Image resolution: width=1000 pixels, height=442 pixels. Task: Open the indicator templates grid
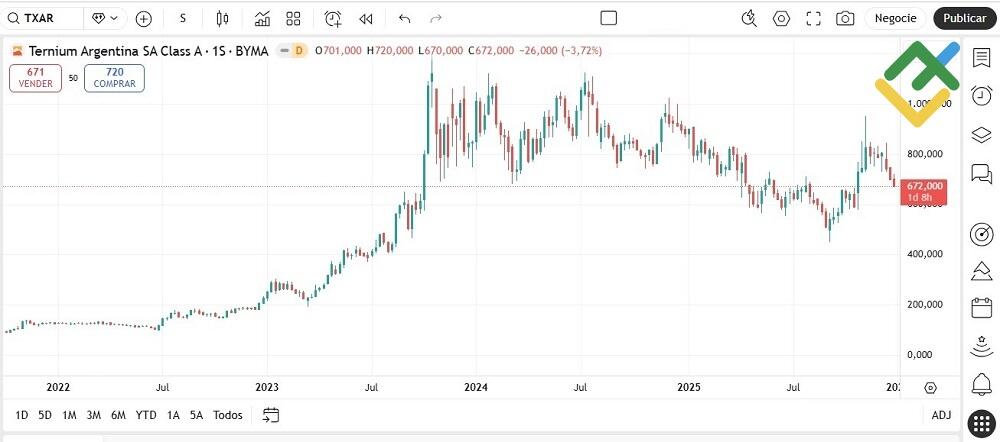tap(293, 18)
